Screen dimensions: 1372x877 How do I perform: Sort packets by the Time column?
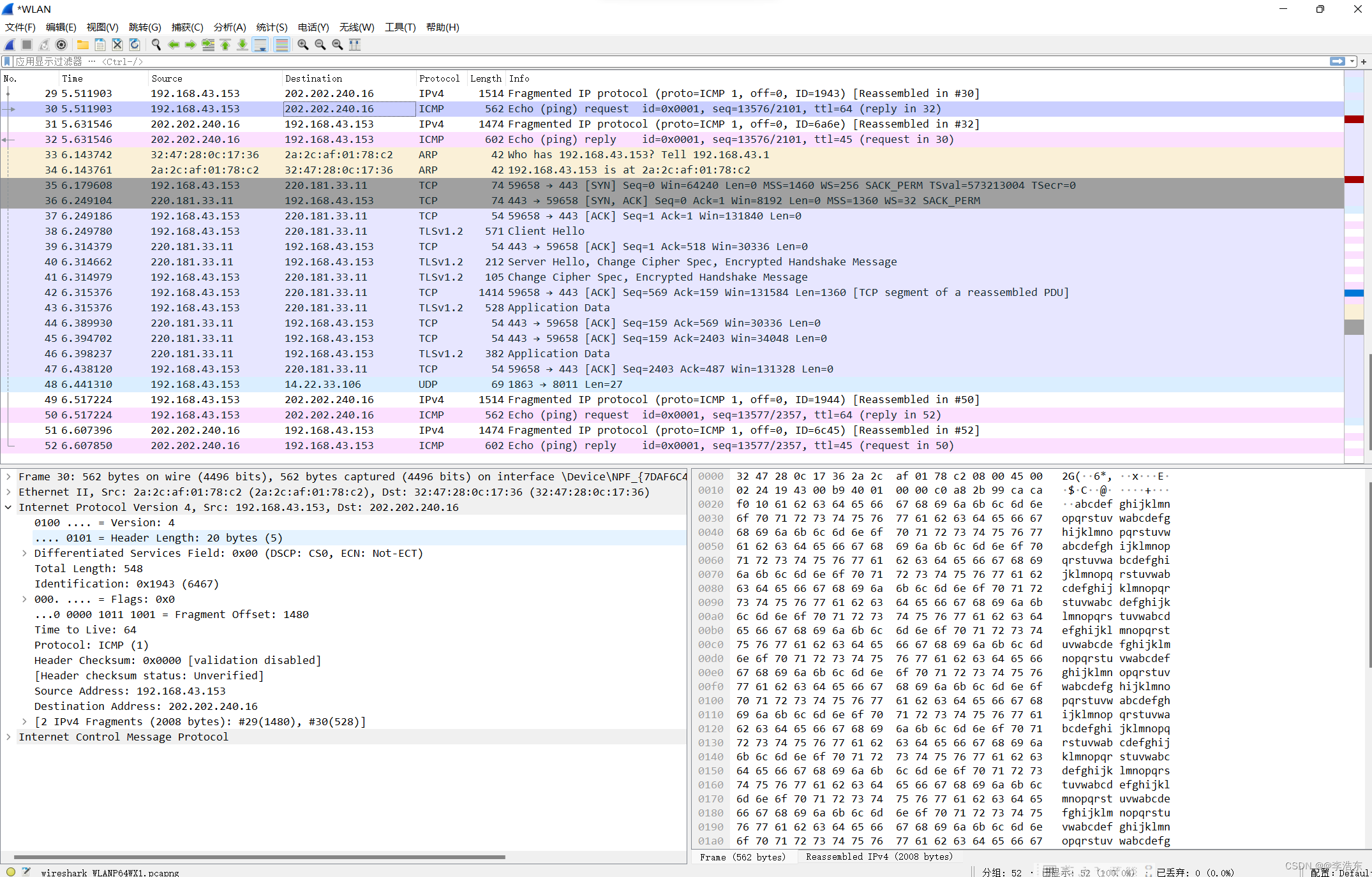tap(103, 78)
